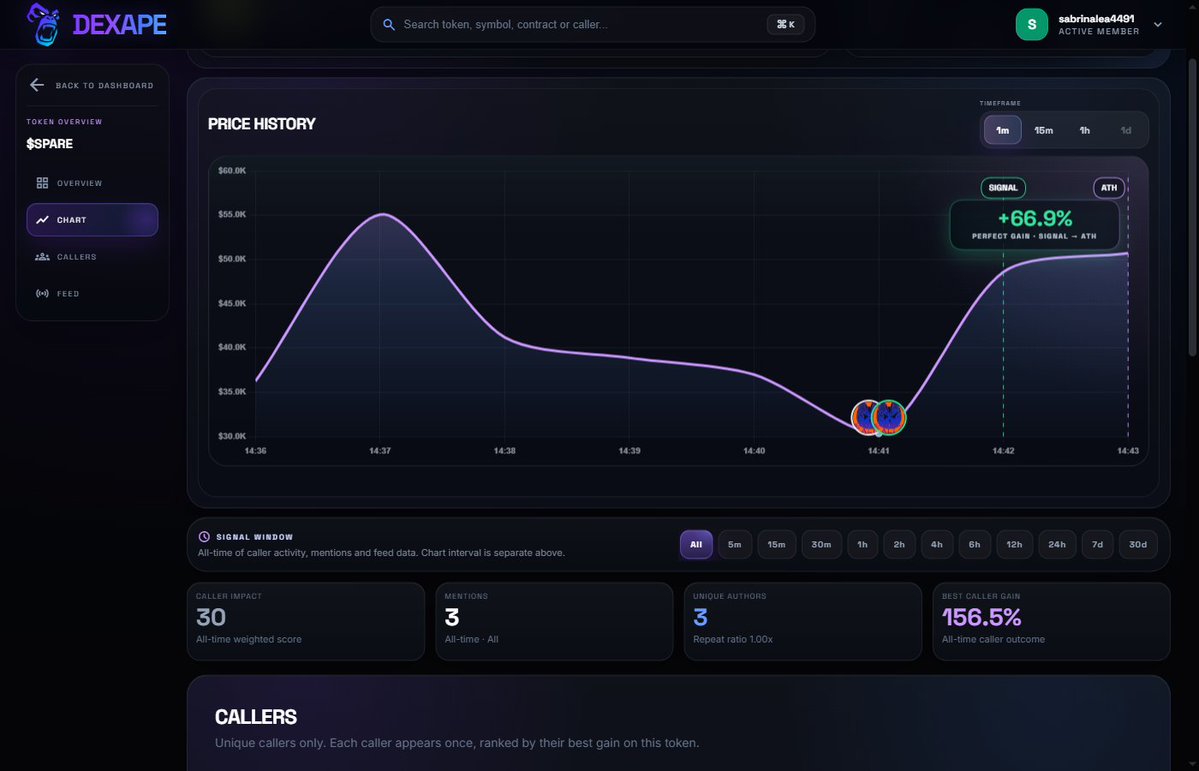Click the 14:42 time axis label

(x=1003, y=451)
